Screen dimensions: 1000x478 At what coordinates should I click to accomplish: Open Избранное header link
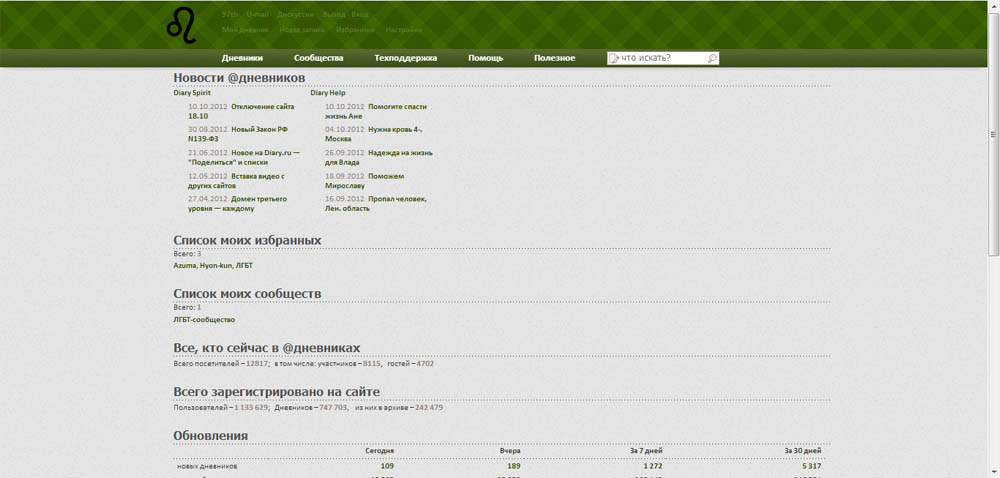tap(355, 29)
